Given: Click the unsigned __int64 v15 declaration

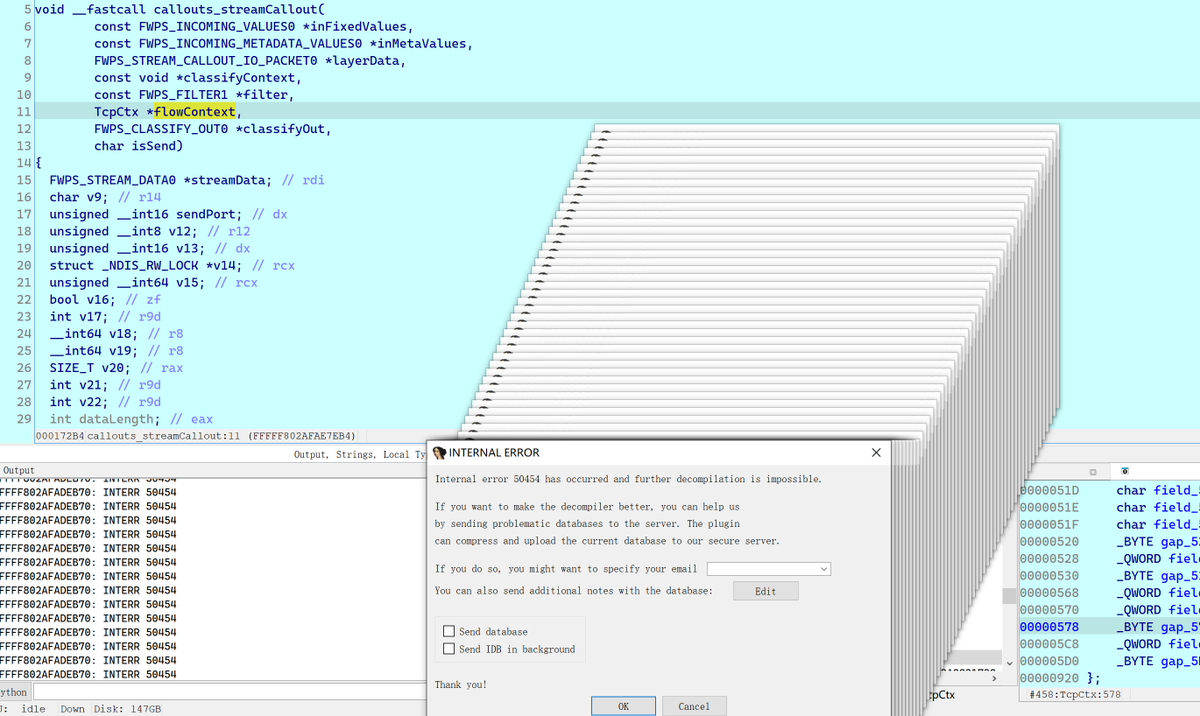Looking at the screenshot, I should tap(129, 282).
